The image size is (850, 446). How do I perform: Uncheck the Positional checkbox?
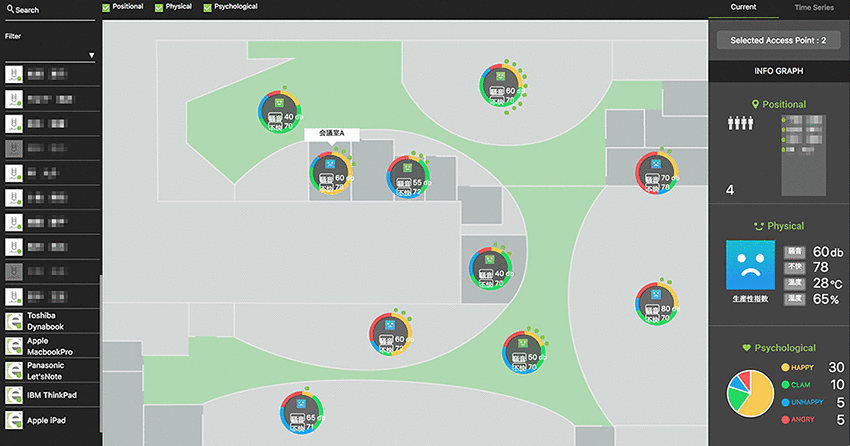(x=107, y=7)
